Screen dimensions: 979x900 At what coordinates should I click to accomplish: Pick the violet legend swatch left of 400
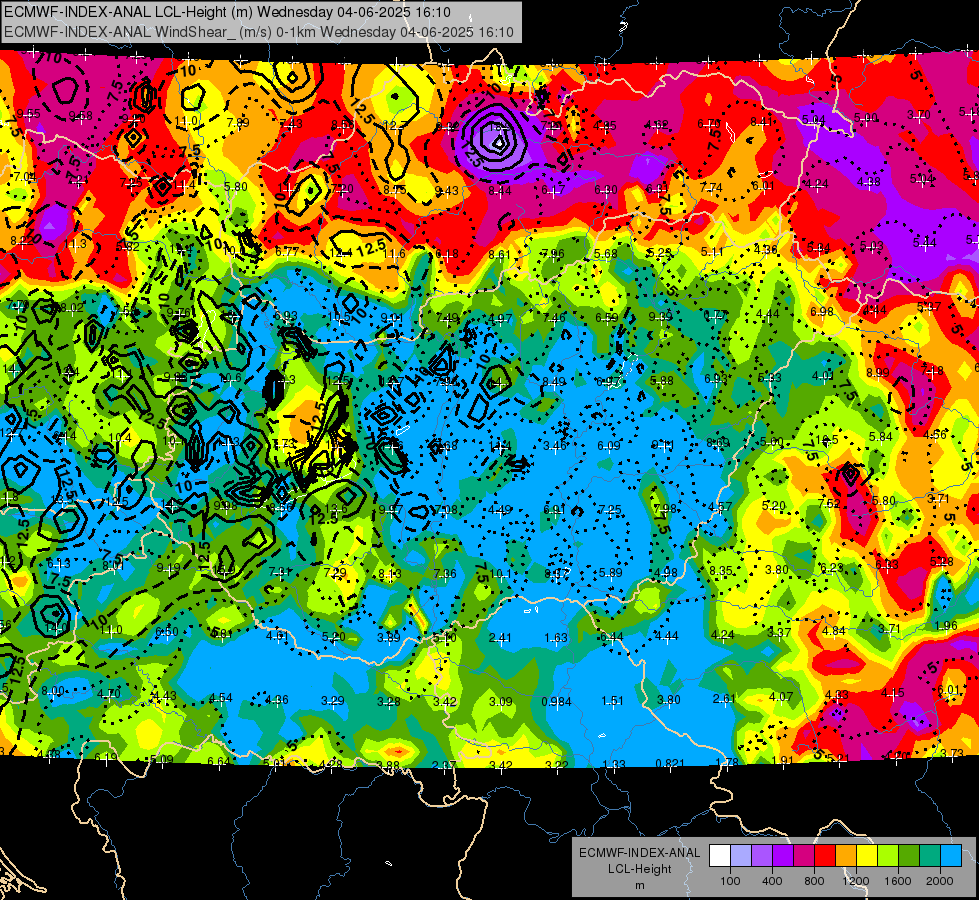[x=762, y=856]
